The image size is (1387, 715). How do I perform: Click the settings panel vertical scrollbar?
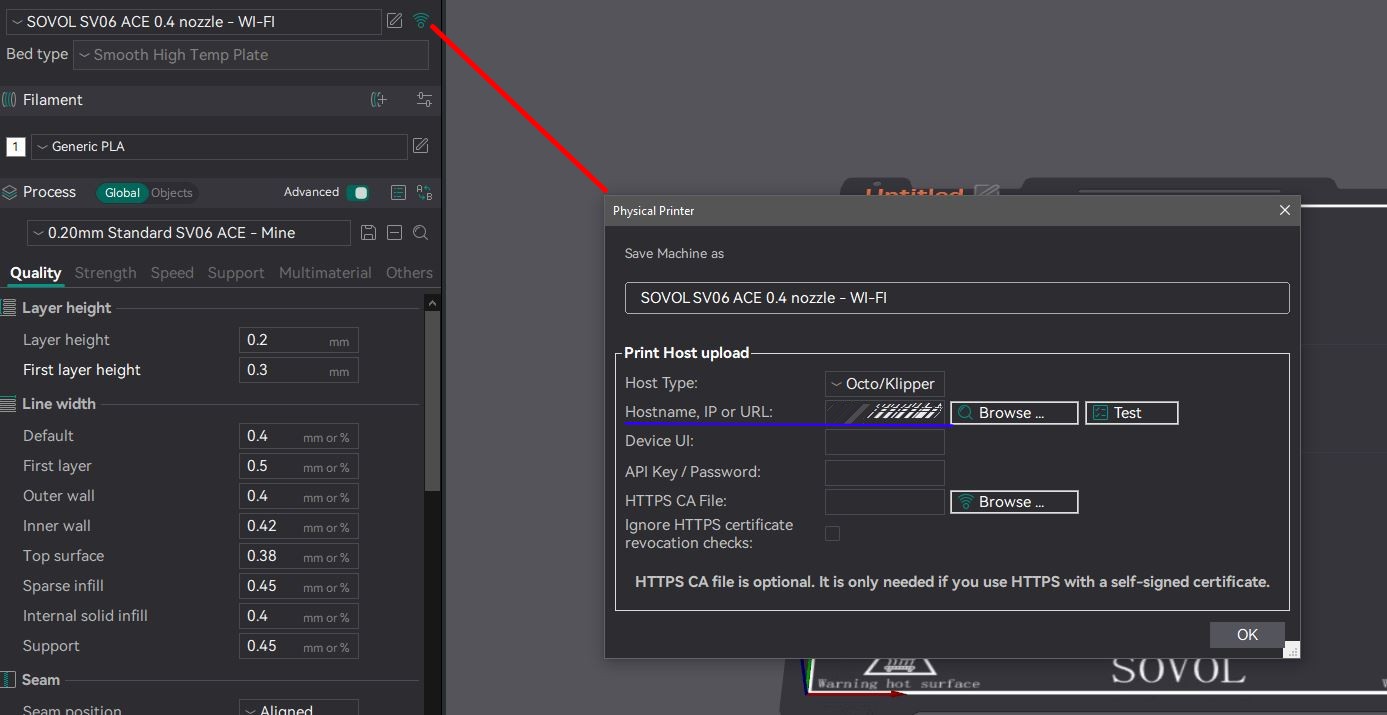(x=432, y=400)
